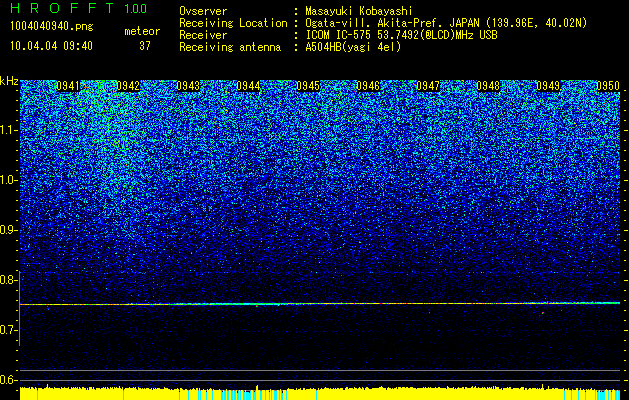Click the 0943 time marker
The image size is (629, 400).
coord(188,86)
